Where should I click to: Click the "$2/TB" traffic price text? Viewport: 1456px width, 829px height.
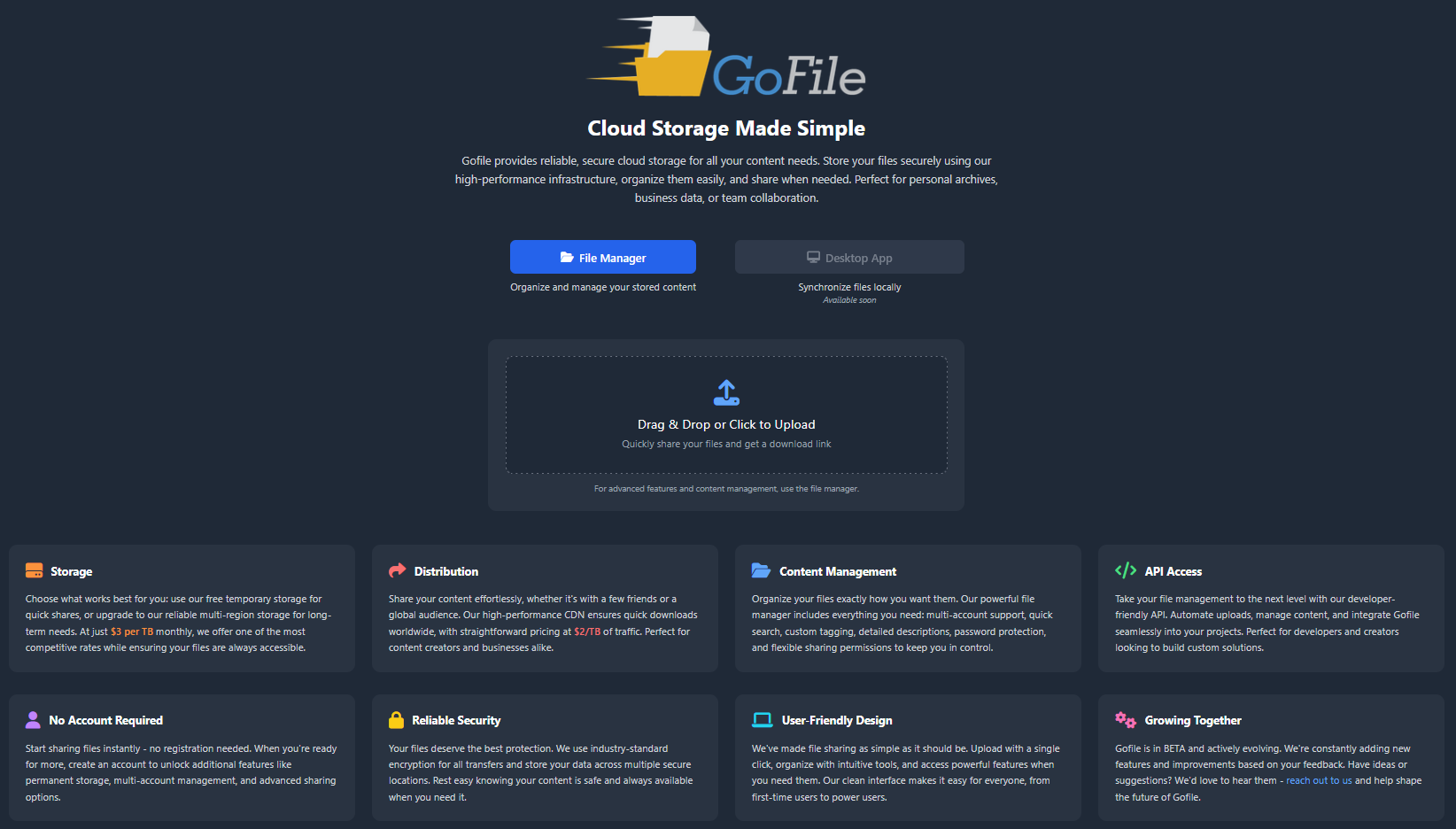coord(587,631)
